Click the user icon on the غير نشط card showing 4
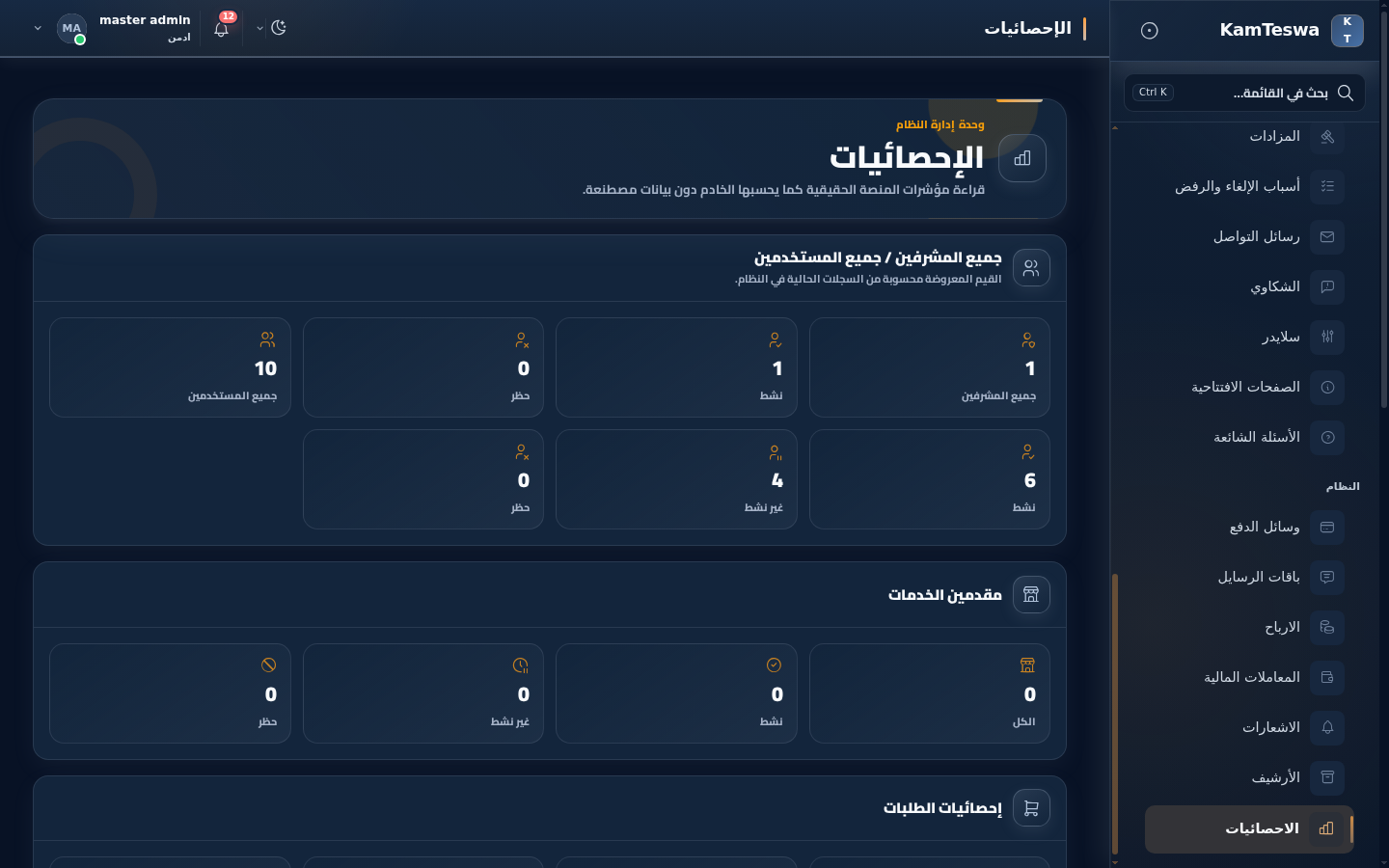Screen dimensions: 1389x868 pos(775,452)
